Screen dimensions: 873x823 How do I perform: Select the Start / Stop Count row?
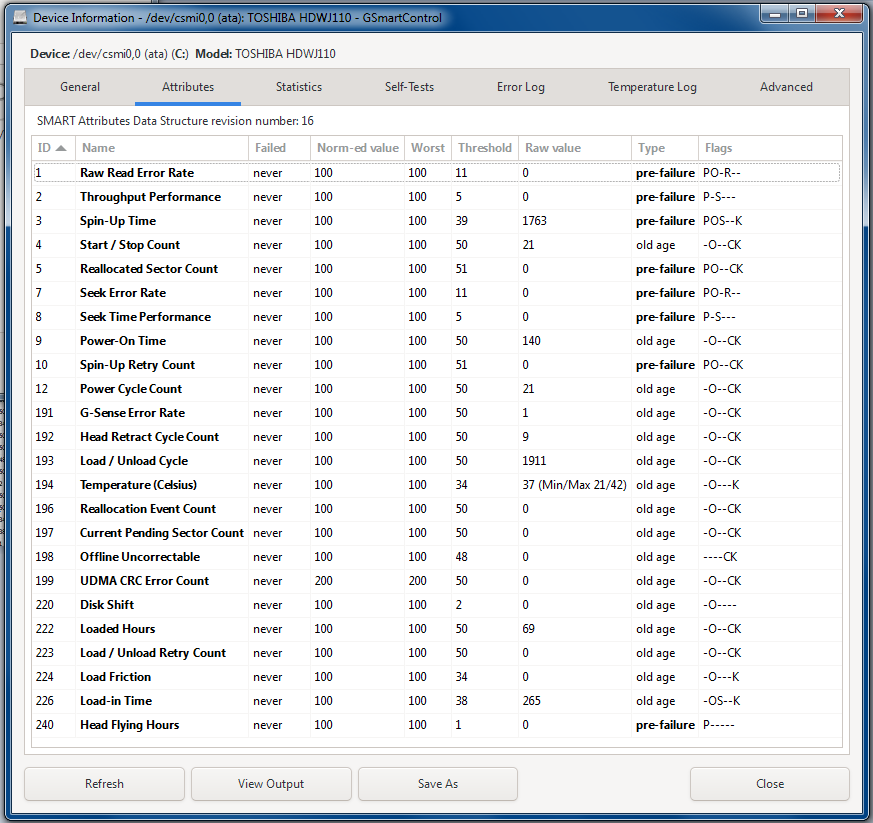pyautogui.click(x=436, y=244)
